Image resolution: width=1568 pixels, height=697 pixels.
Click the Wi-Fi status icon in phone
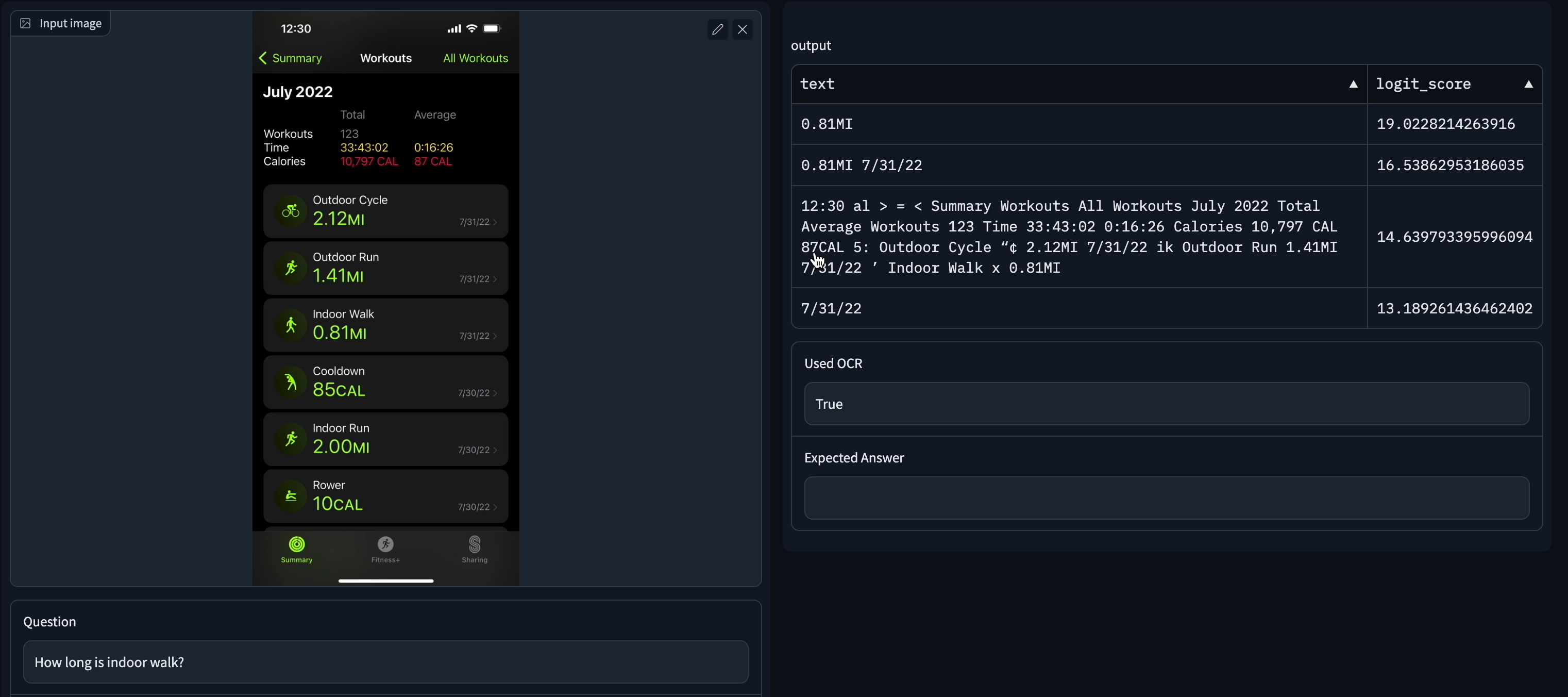pyautogui.click(x=471, y=28)
